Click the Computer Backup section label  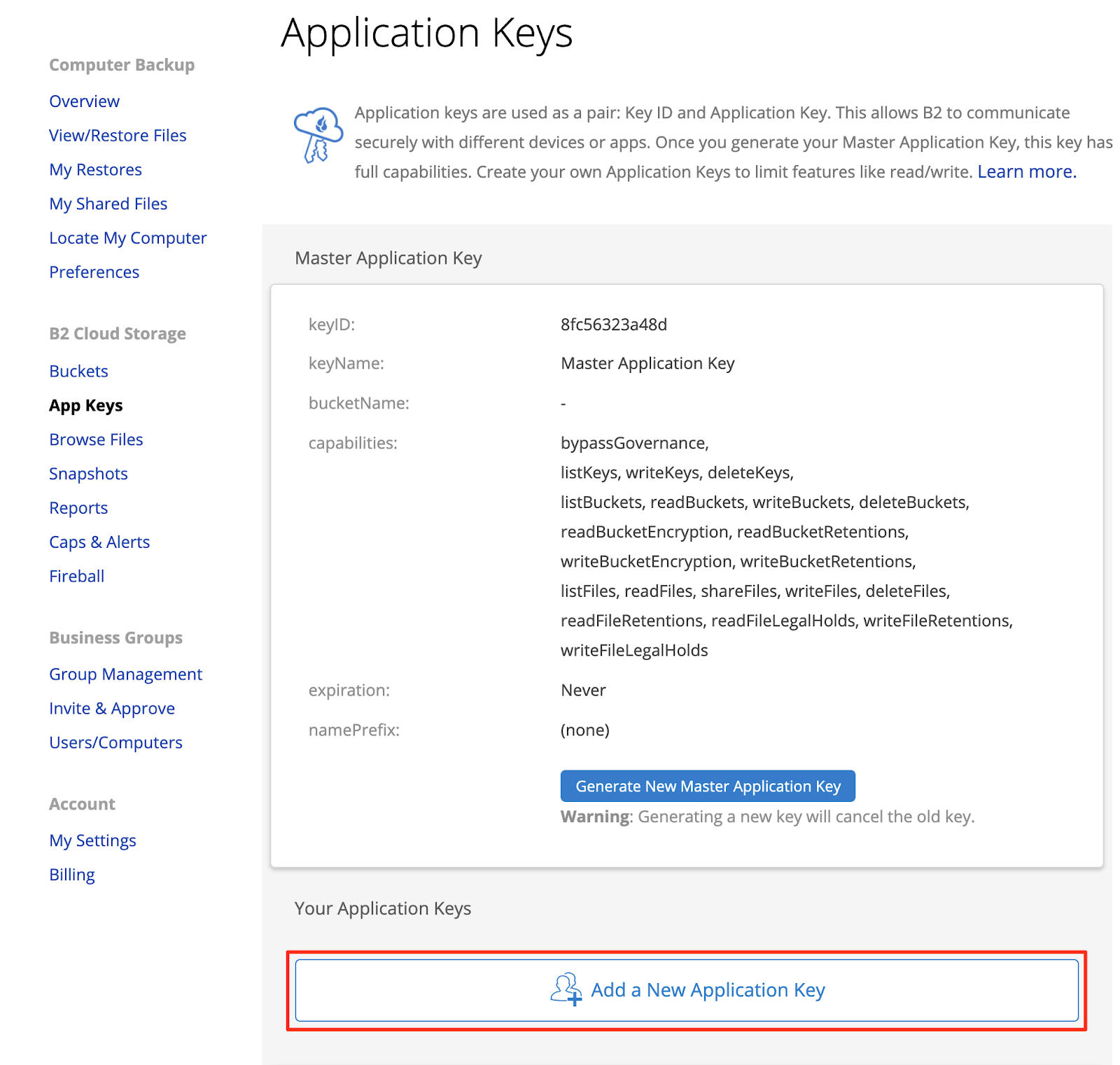pos(122,65)
